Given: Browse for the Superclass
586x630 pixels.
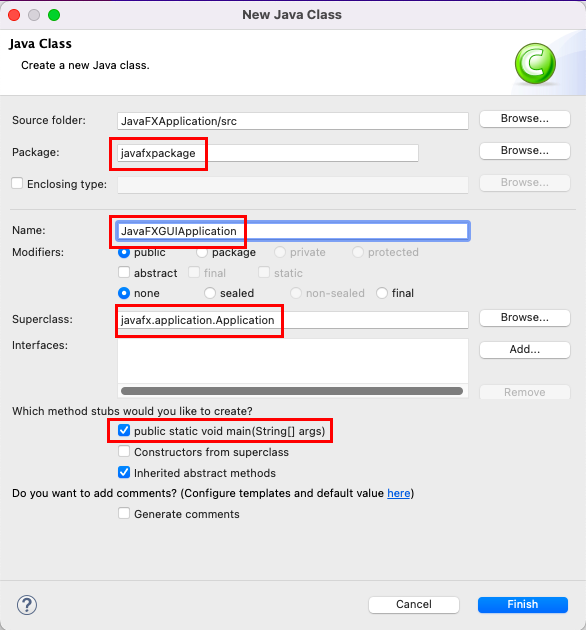Looking at the screenshot, I should [525, 317].
